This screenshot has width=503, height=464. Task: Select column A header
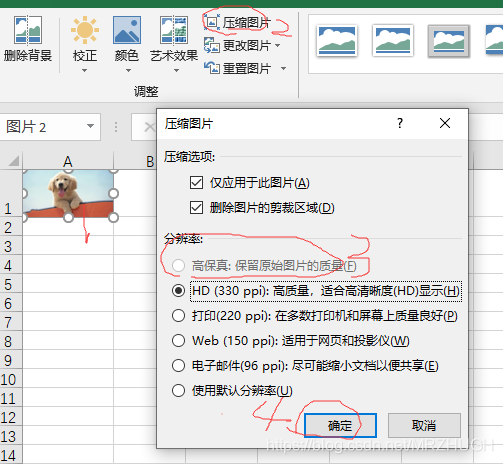pyautogui.click(x=68, y=161)
